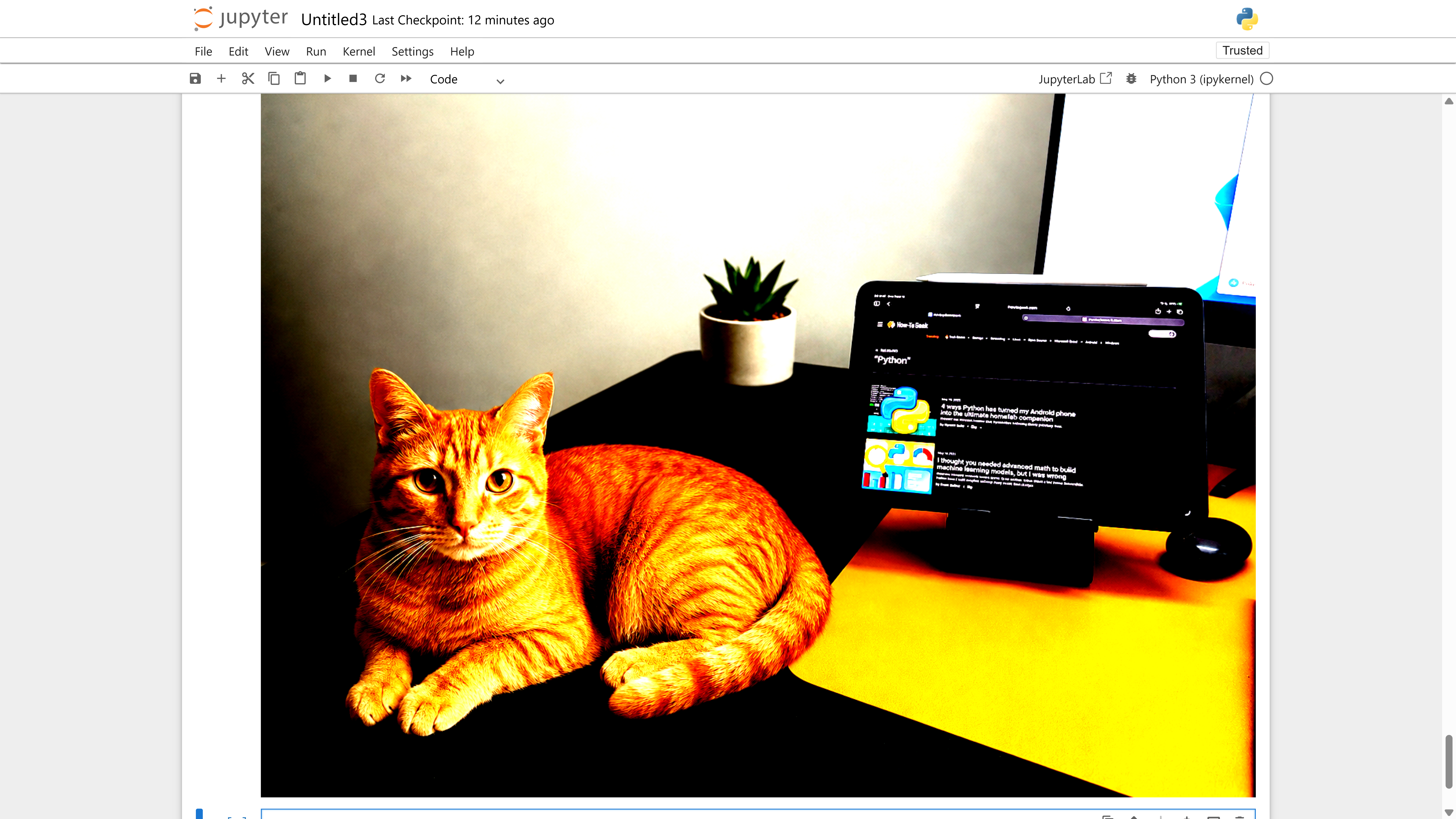The height and width of the screenshot is (819, 1456).
Task: Save the notebook with the floppy disk icon
Action: point(195,78)
